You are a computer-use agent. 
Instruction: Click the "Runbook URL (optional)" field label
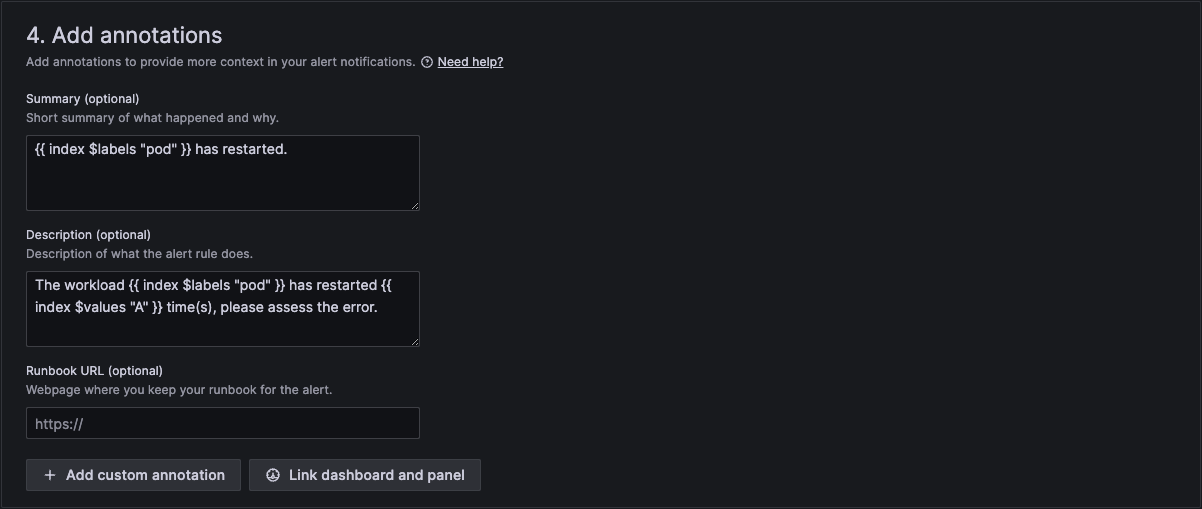pos(94,371)
